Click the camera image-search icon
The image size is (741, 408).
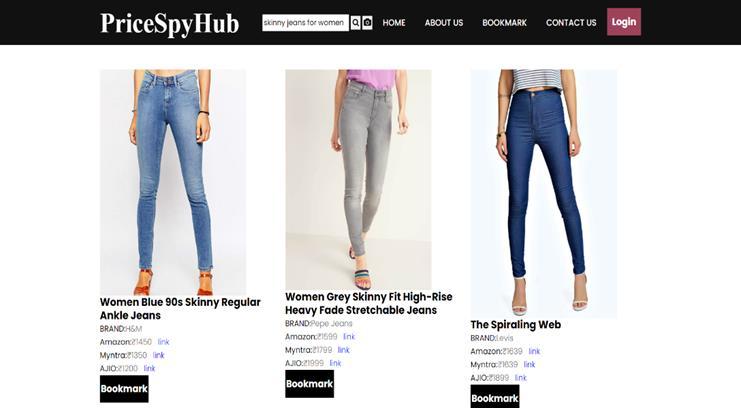(x=367, y=23)
